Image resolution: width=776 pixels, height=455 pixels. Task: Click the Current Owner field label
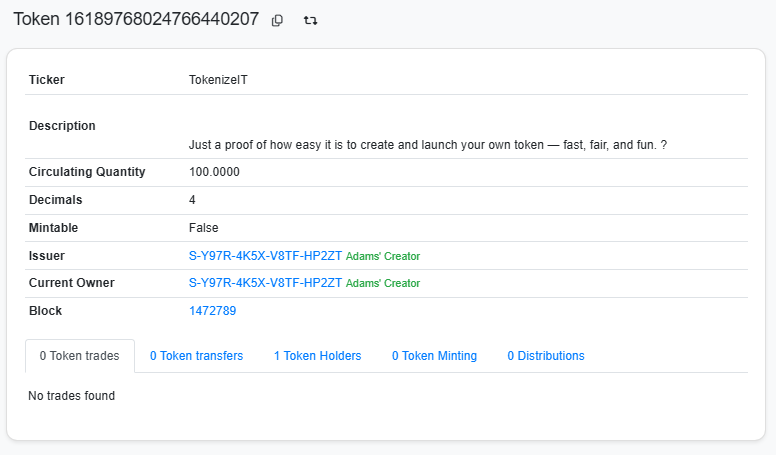72,283
